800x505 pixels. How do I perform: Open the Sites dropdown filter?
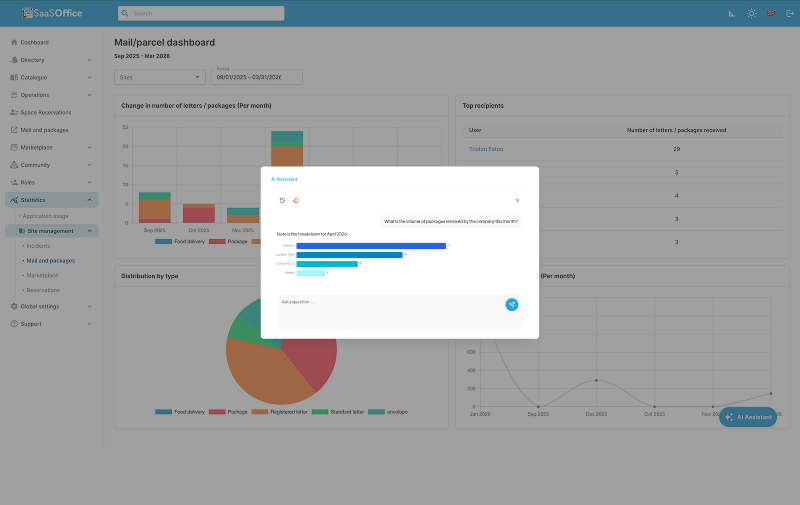(x=160, y=78)
